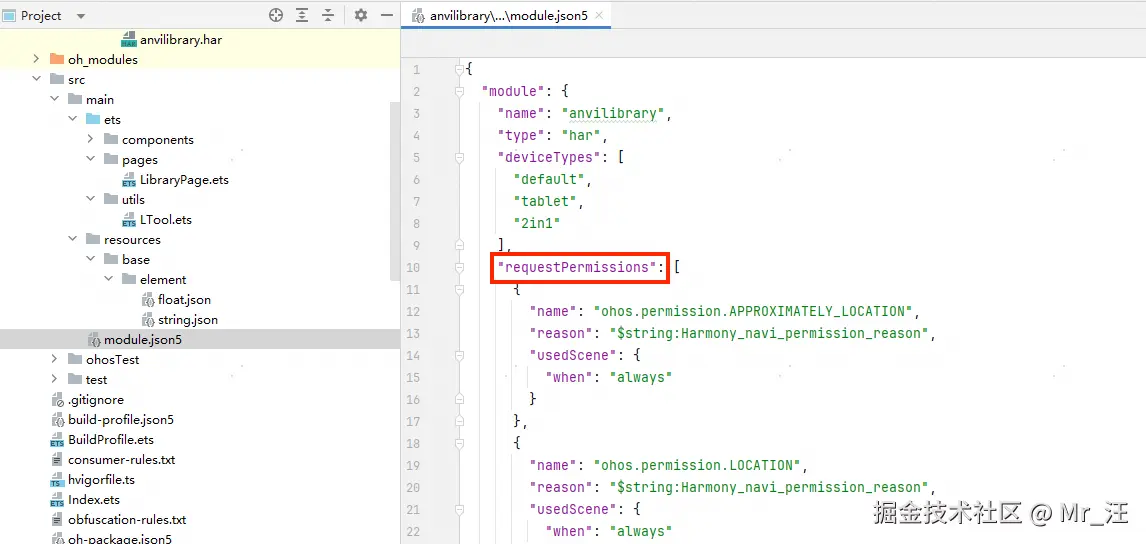Screen dimensions: 1146x544
Task: Collapse the ets folder
Action: pos(72,119)
